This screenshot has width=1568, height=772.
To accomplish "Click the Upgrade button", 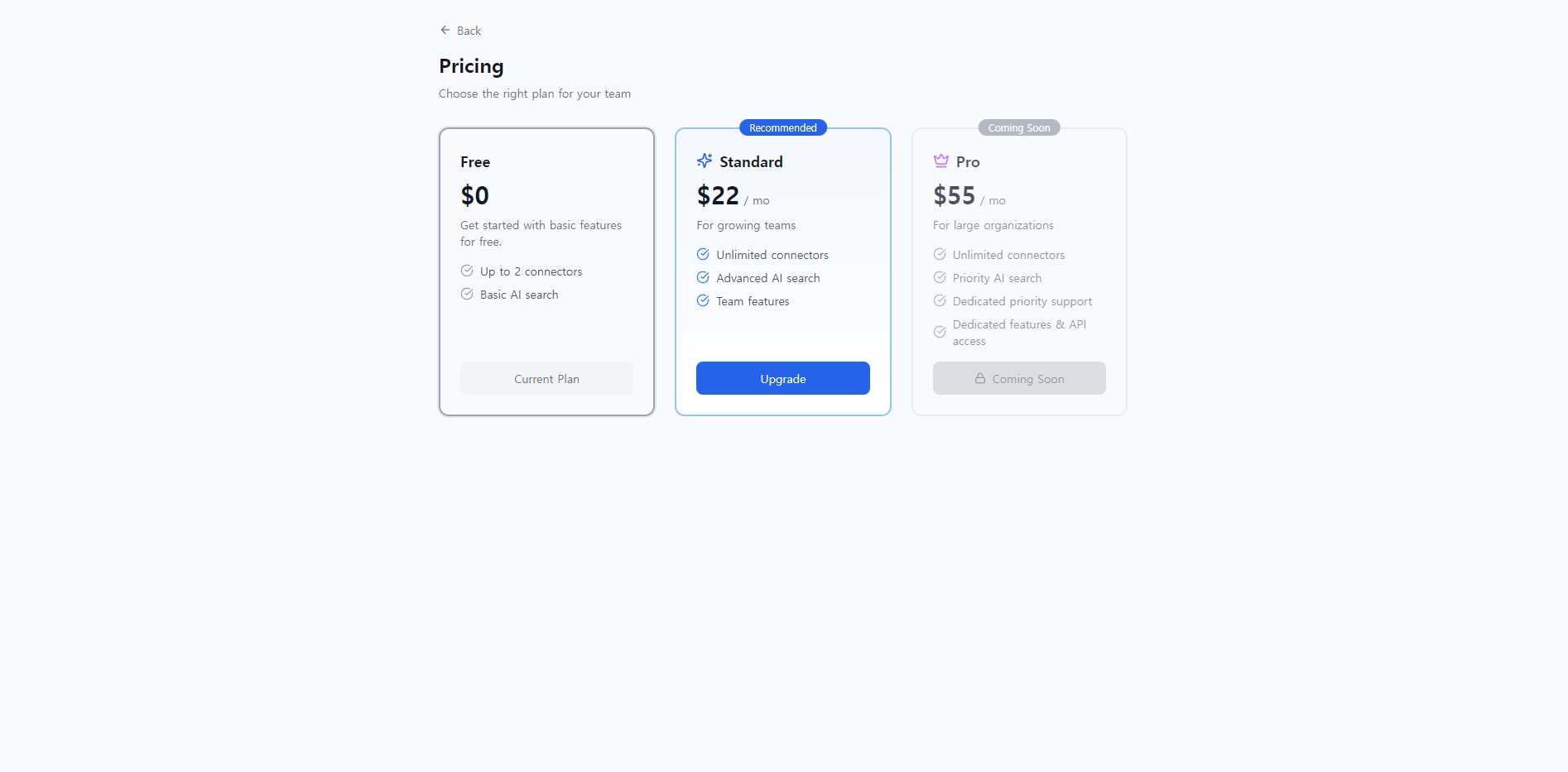I will coord(782,378).
